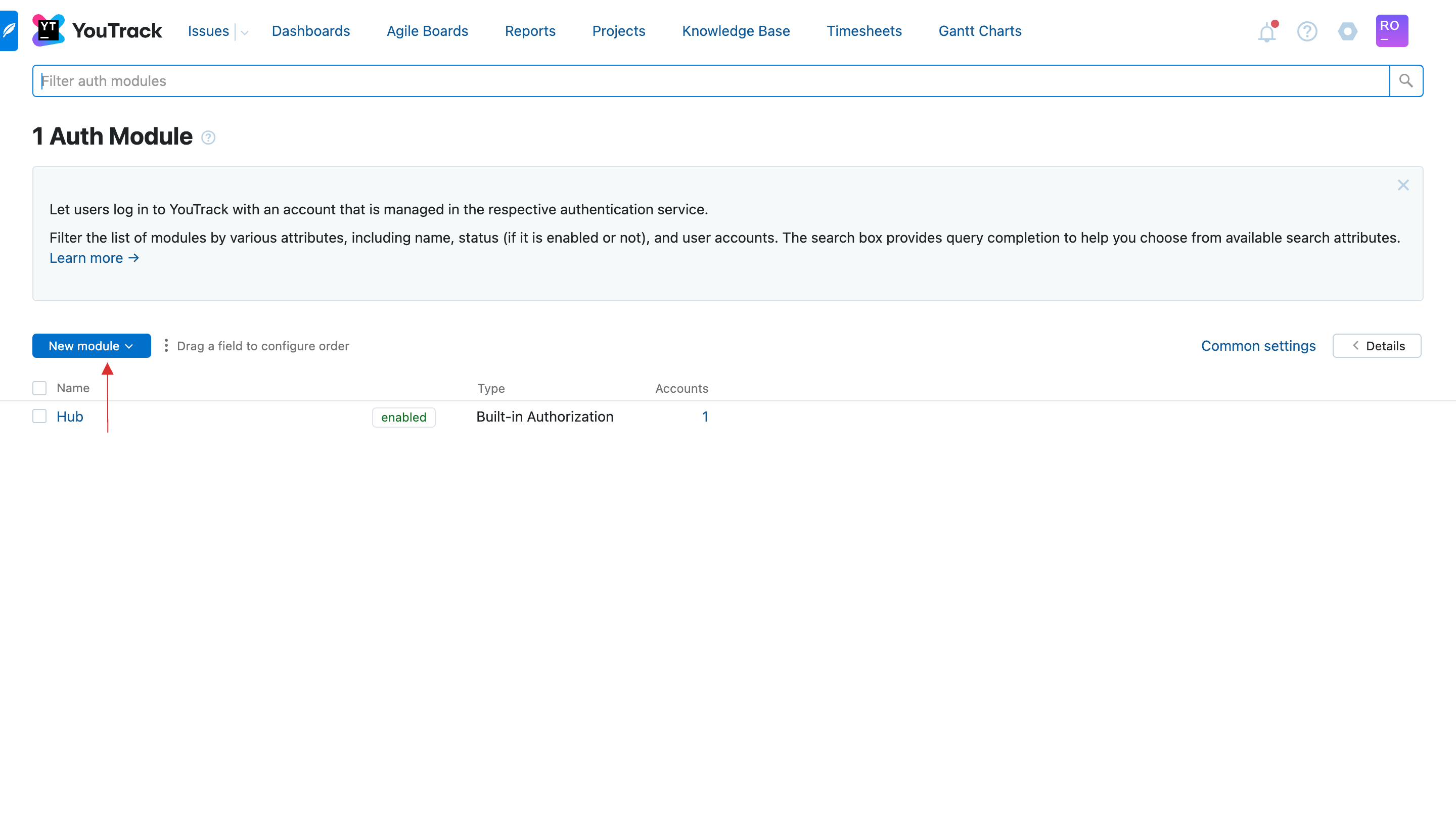Dismiss the information banner with X
The image size is (1456, 830).
click(x=1403, y=186)
